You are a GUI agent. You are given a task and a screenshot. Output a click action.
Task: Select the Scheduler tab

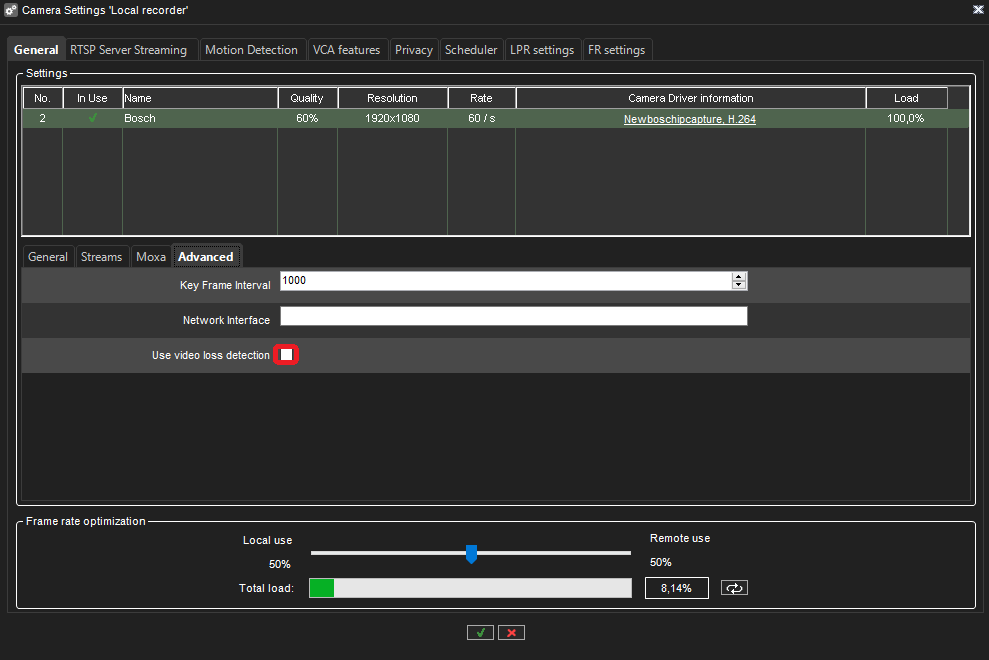(x=471, y=50)
